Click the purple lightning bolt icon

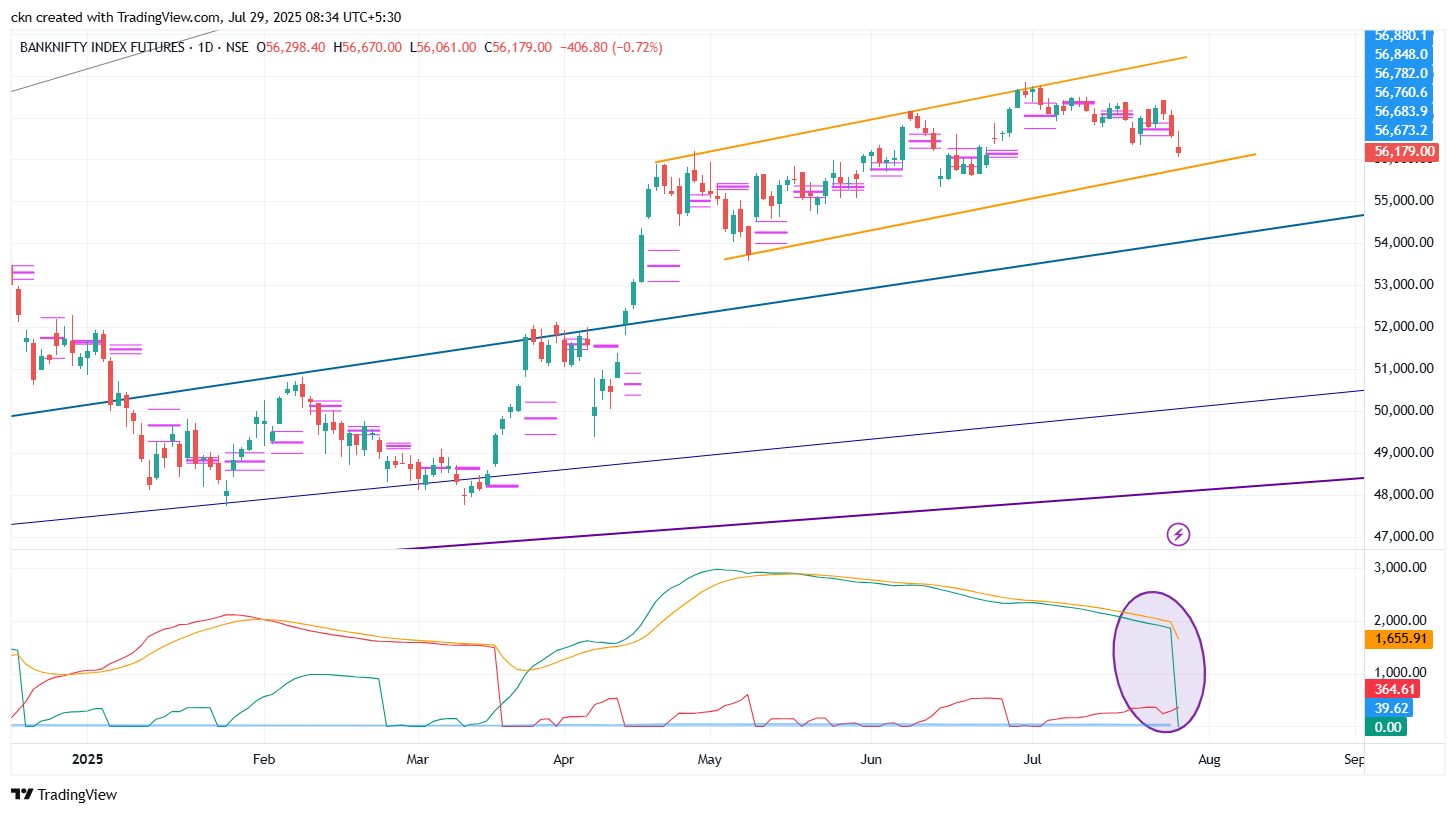(1178, 534)
